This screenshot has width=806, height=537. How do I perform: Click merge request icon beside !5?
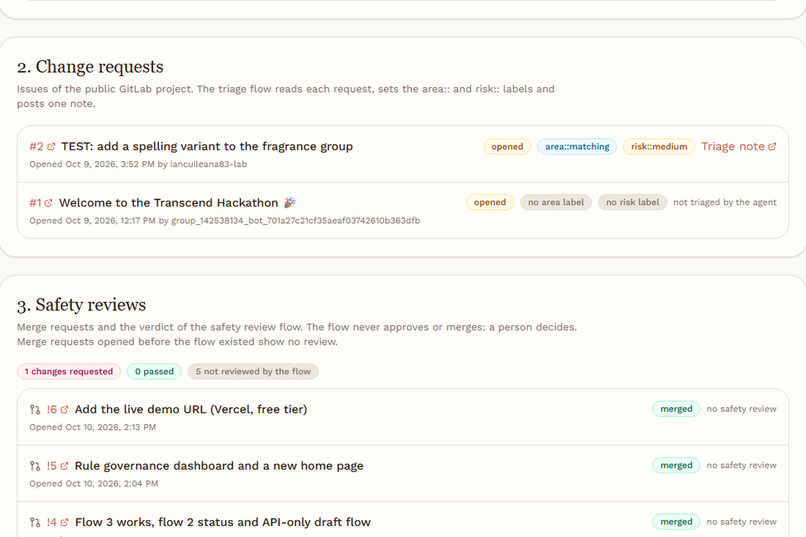pyautogui.click(x=35, y=466)
